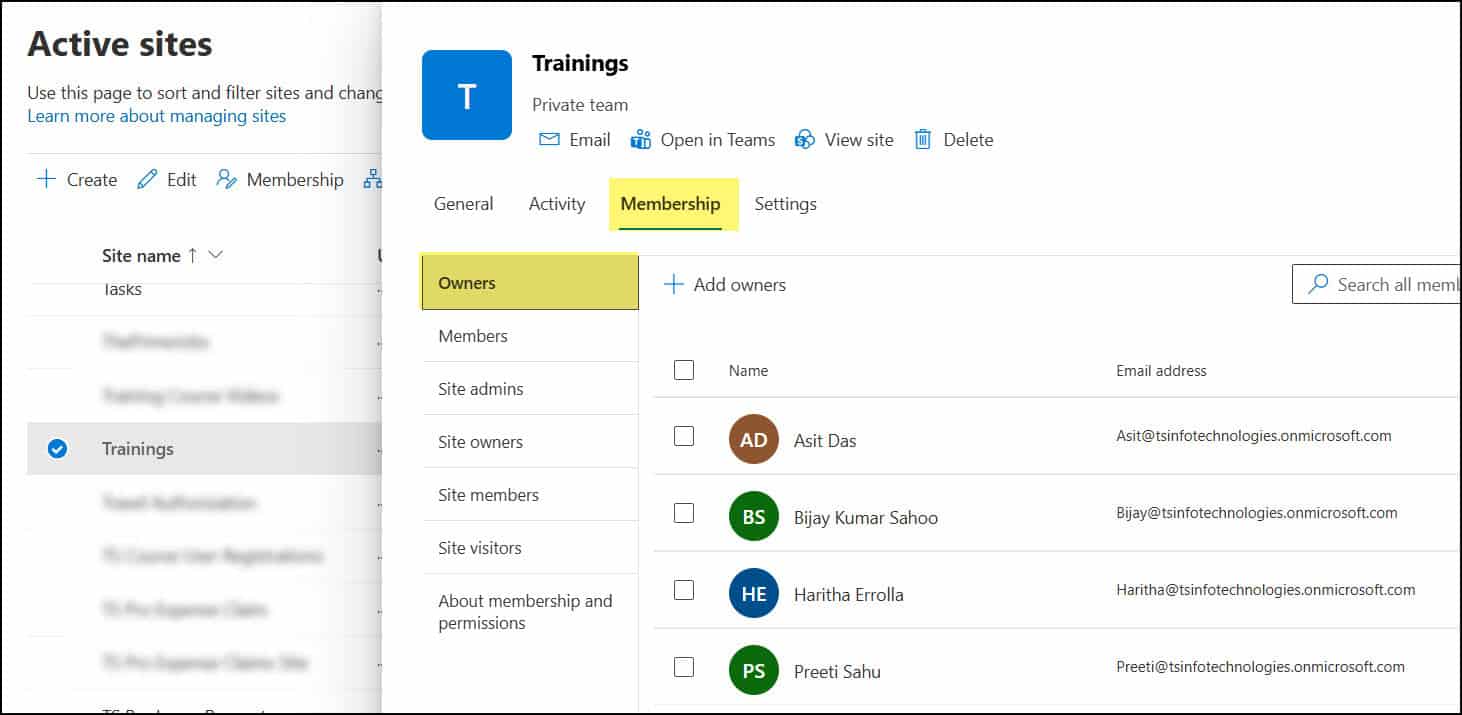This screenshot has width=1462, height=715.
Task: Check the checkbox next to Asit Das
Action: [x=683, y=435]
